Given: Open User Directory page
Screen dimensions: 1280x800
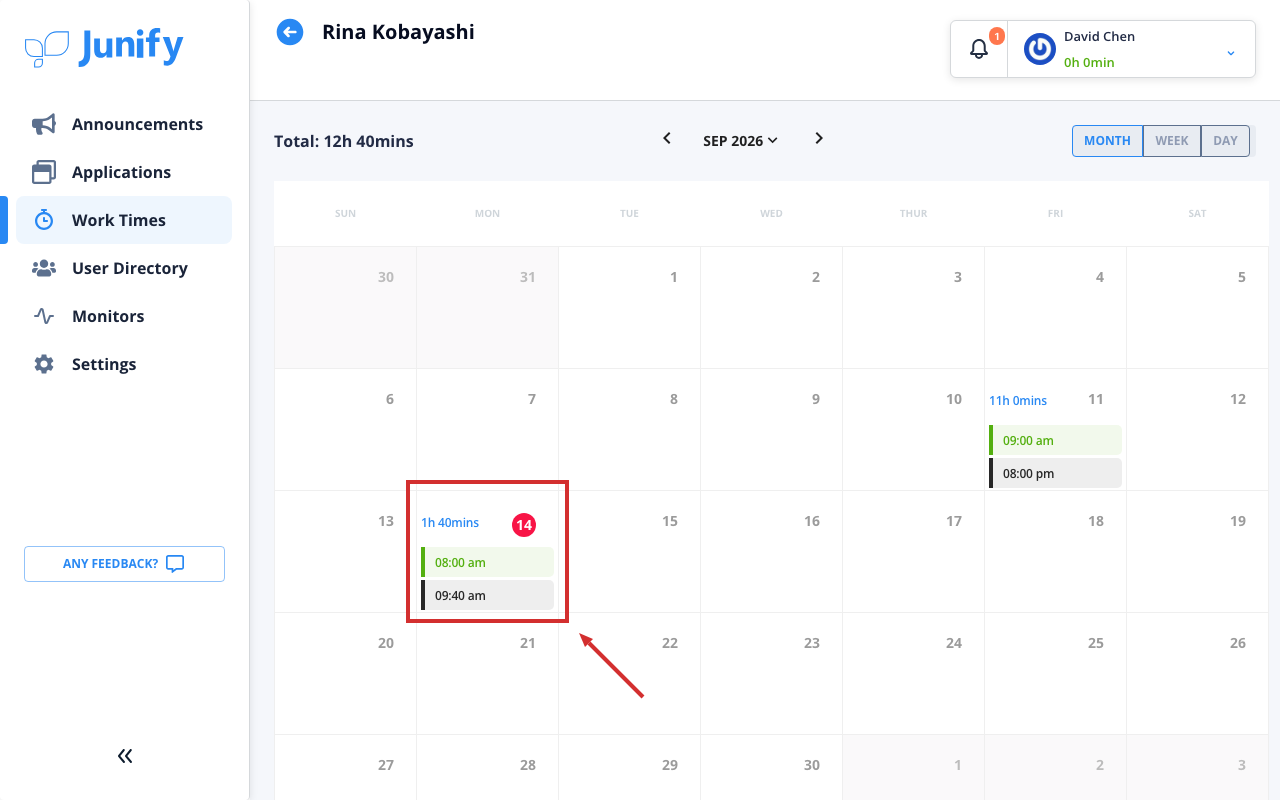Looking at the screenshot, I should 124,268.
